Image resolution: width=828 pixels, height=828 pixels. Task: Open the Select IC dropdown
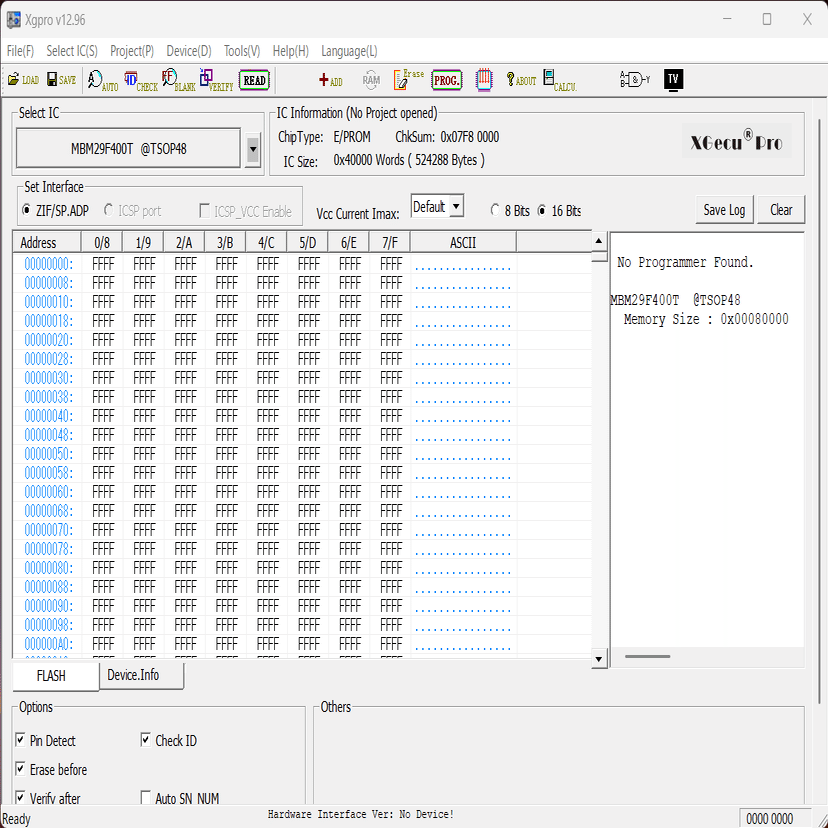253,151
